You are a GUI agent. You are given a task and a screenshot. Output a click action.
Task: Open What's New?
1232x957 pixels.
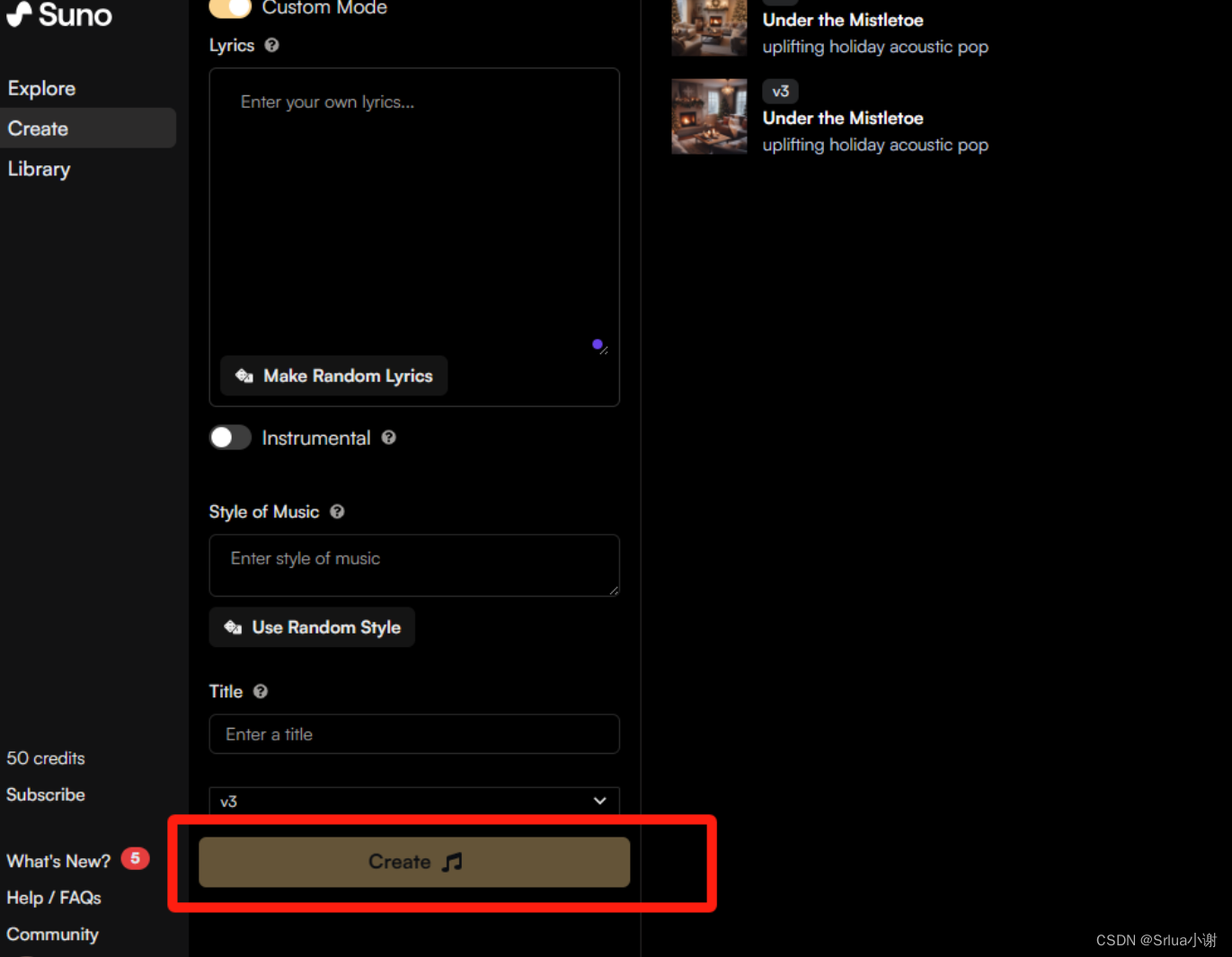coord(58,861)
